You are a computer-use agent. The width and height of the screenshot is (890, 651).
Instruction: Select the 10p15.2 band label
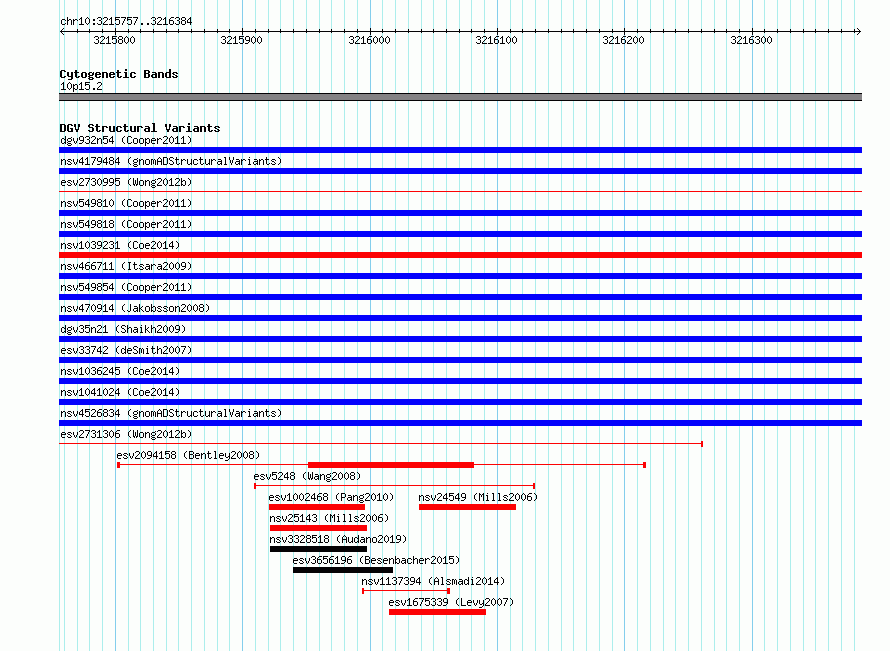(81, 86)
